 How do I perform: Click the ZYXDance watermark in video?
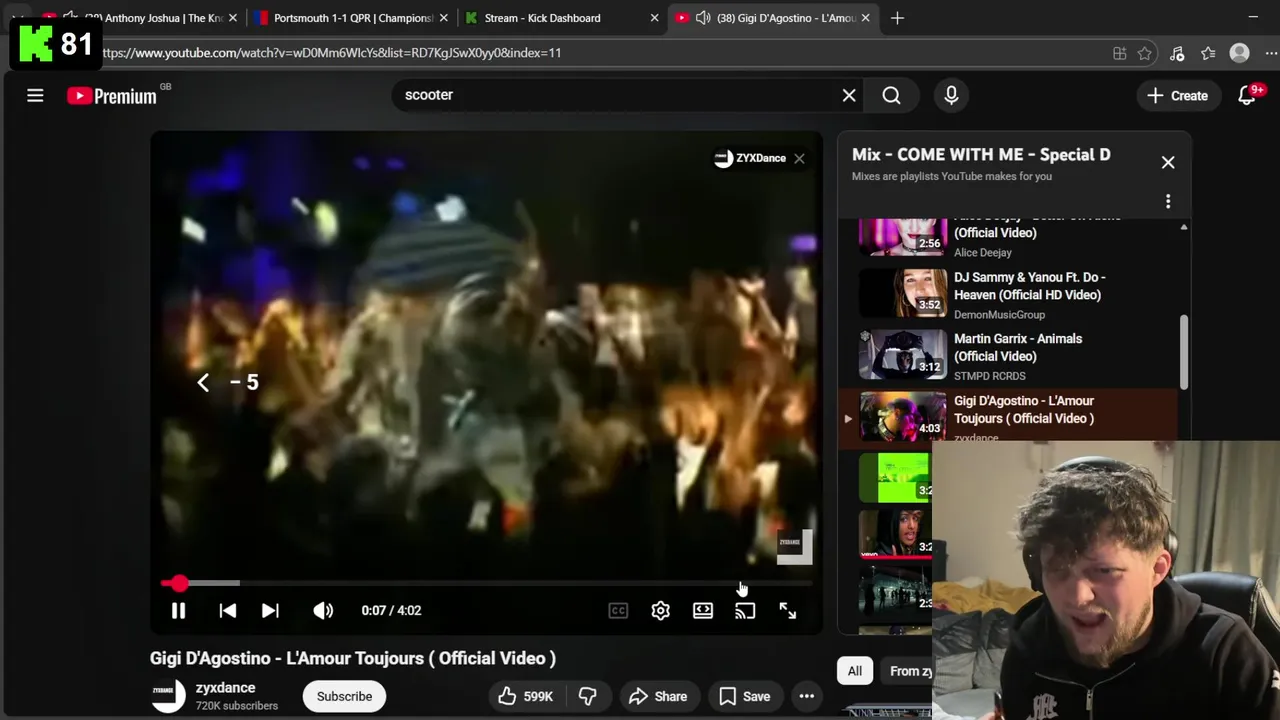(x=795, y=547)
